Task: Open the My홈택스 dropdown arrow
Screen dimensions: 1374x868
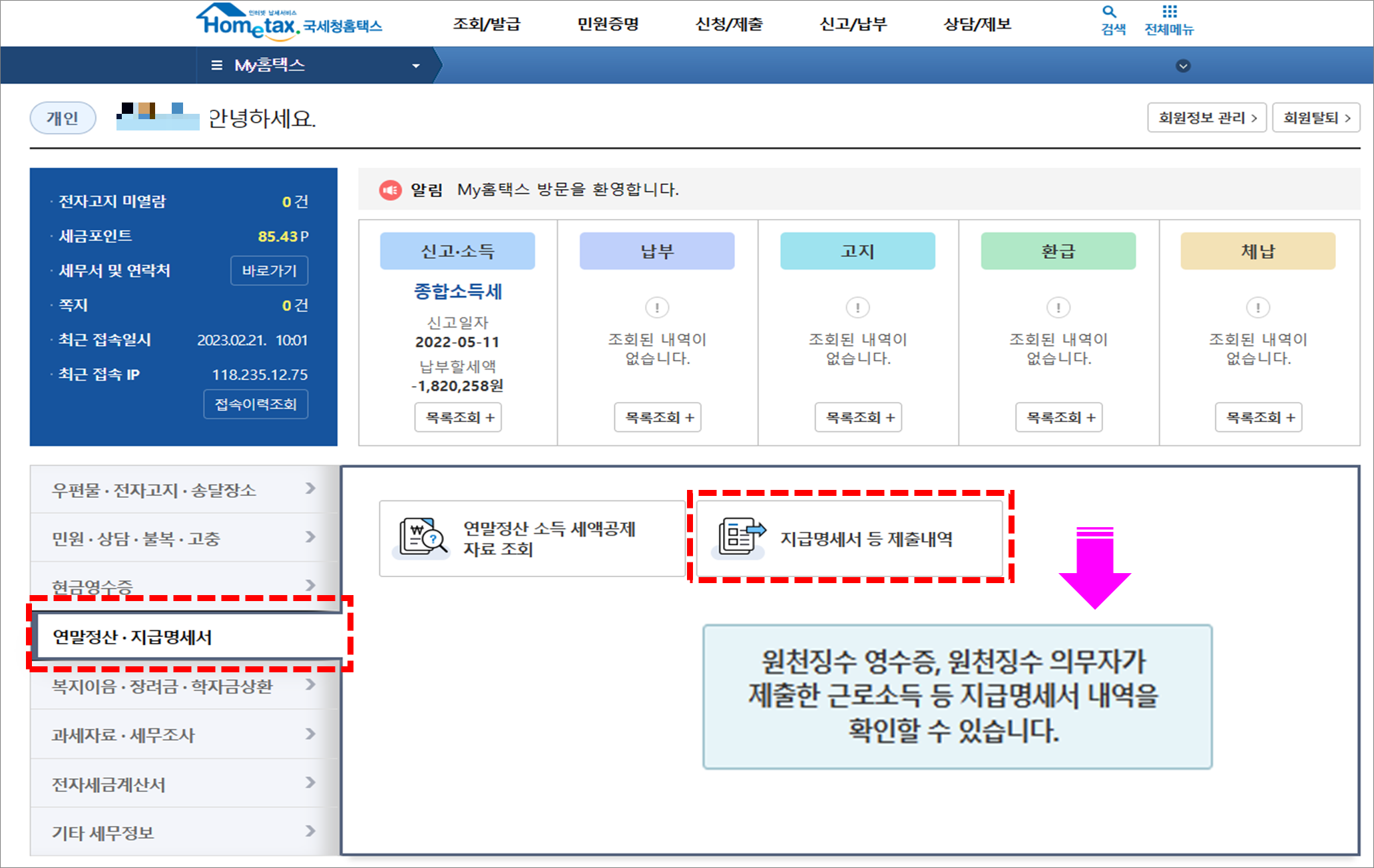Action: coord(415,65)
